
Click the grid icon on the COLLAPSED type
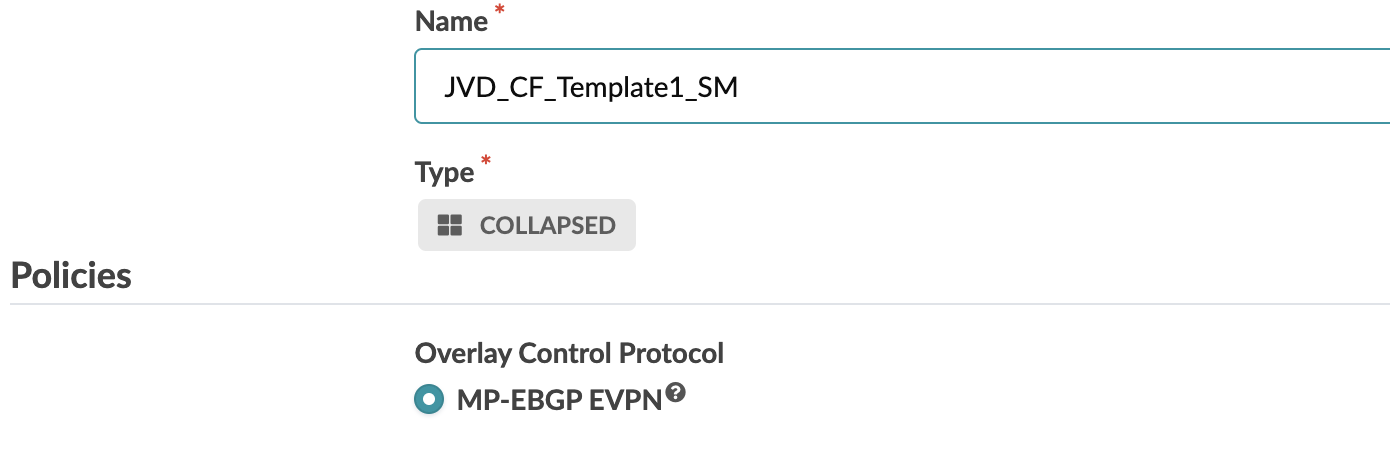(x=450, y=225)
